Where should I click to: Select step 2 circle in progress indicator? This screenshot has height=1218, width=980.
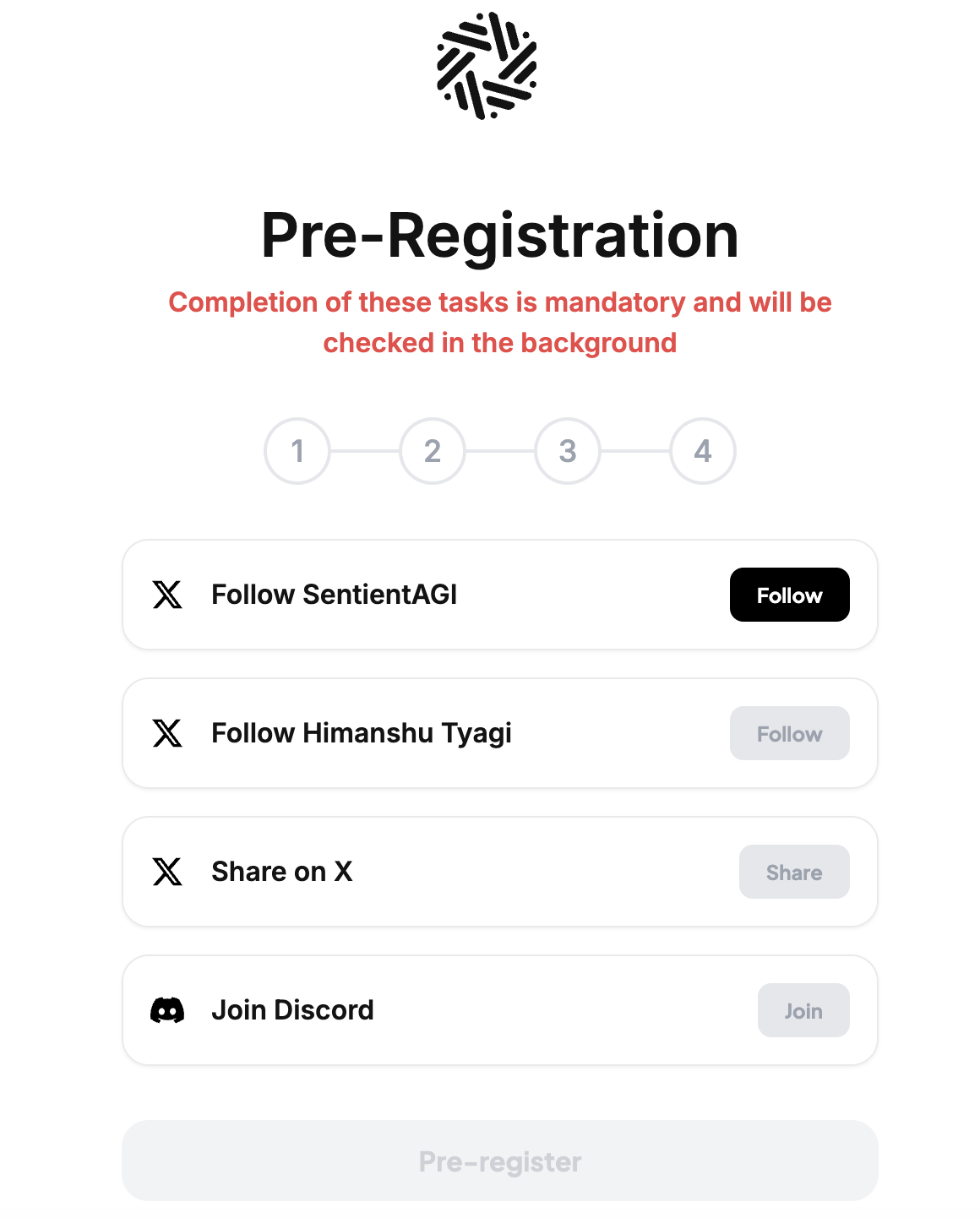click(433, 451)
